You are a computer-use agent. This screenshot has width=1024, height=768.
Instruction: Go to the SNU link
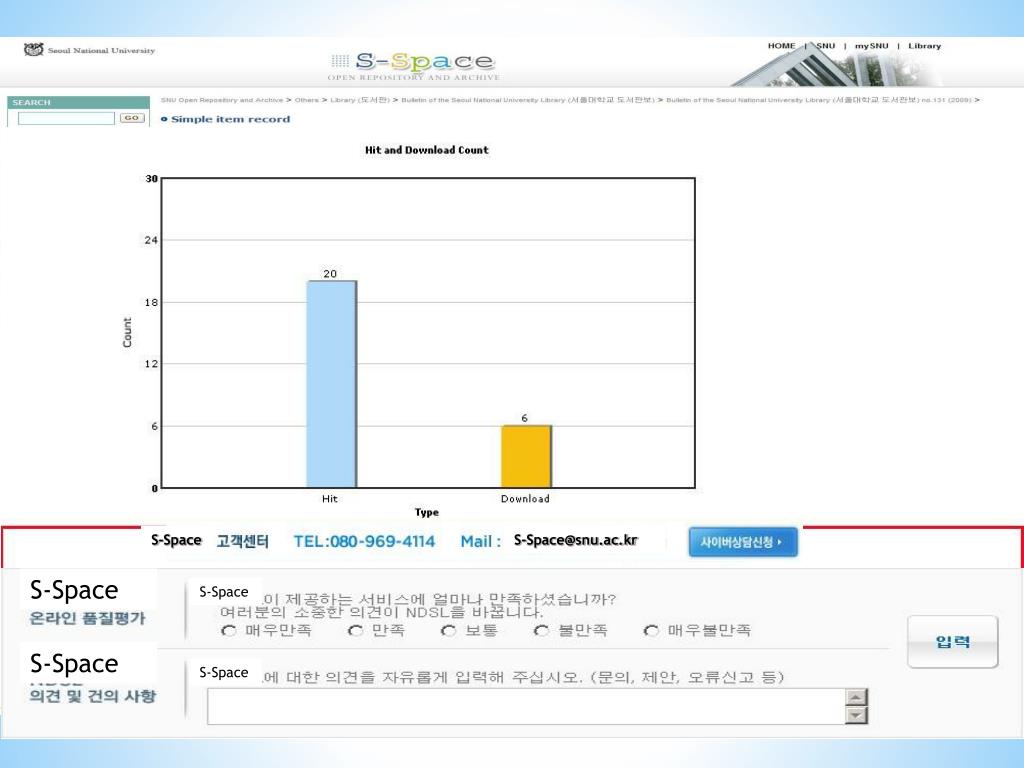point(825,46)
